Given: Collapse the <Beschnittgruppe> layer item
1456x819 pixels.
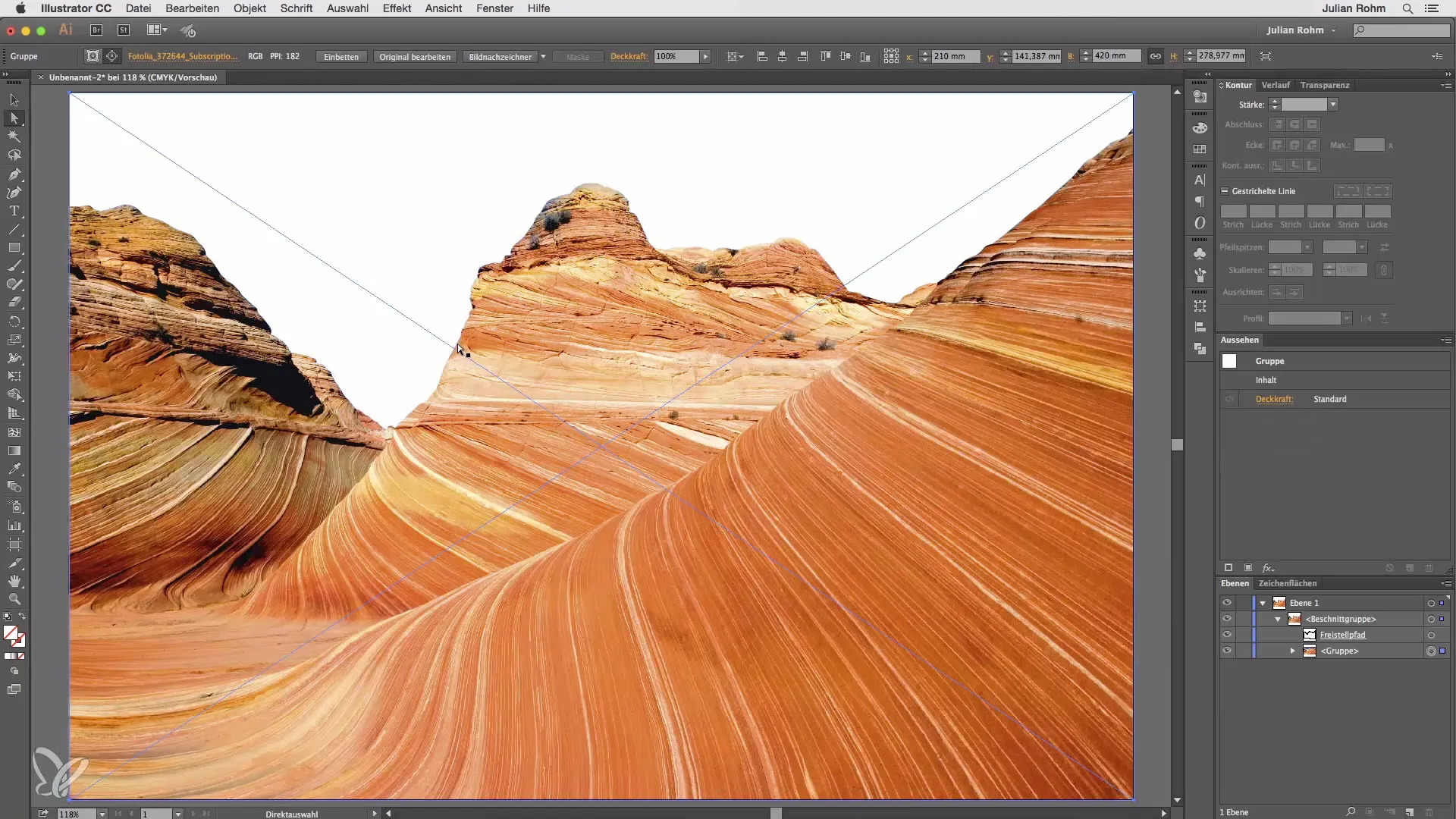Looking at the screenshot, I should [1278, 619].
